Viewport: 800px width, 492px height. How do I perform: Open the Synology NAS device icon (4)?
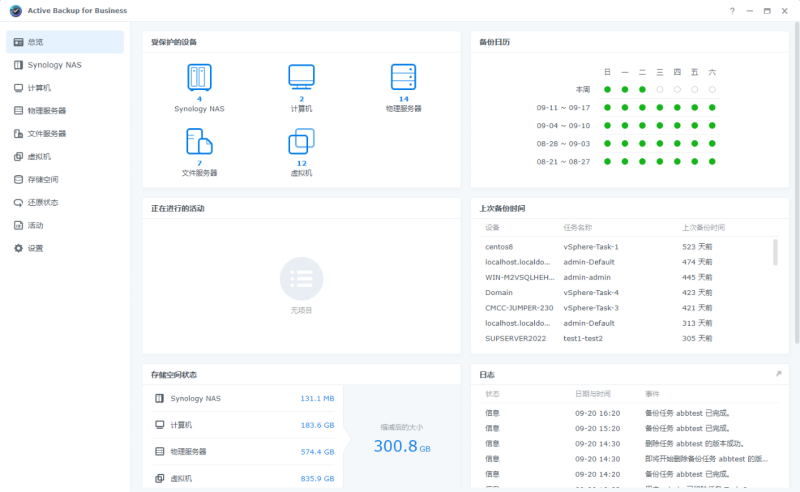tap(199, 77)
